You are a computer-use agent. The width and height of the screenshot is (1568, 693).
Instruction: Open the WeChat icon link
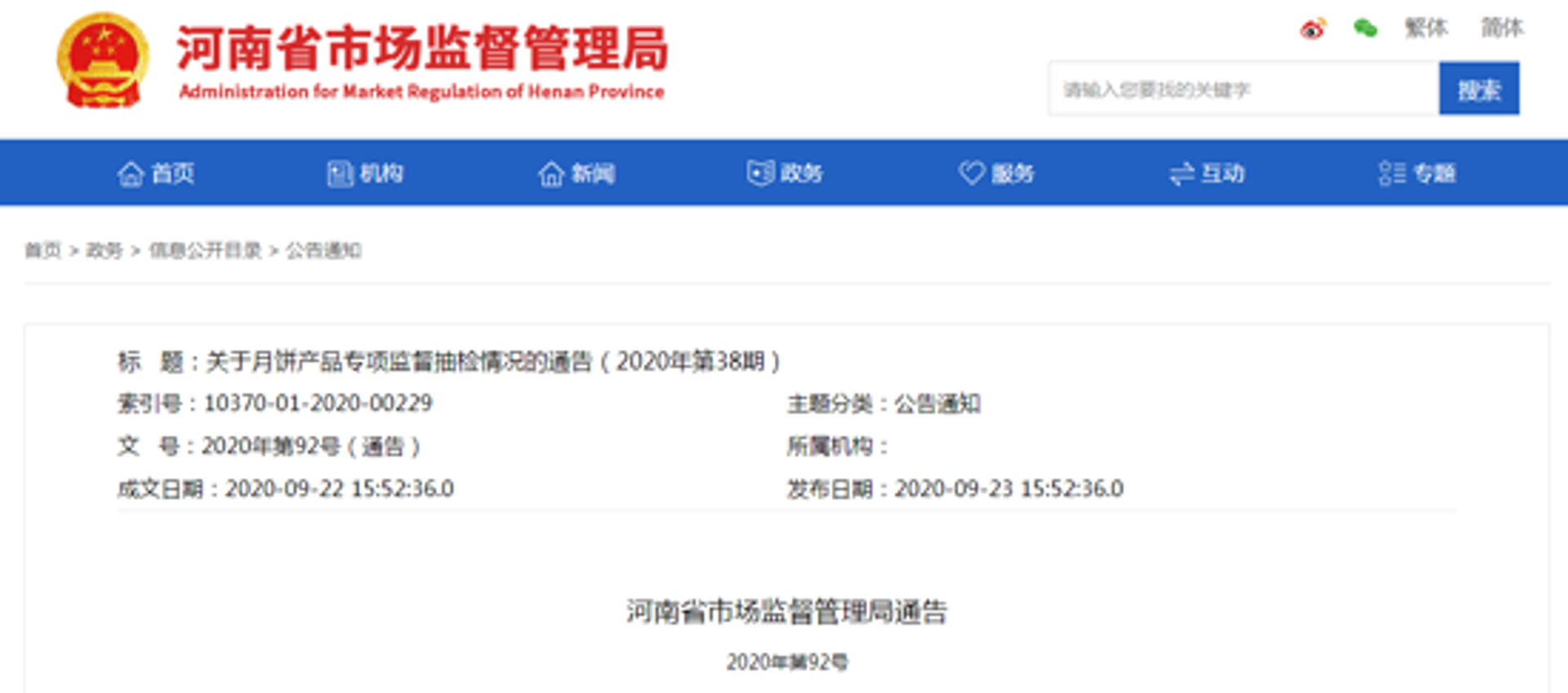[x=1365, y=29]
